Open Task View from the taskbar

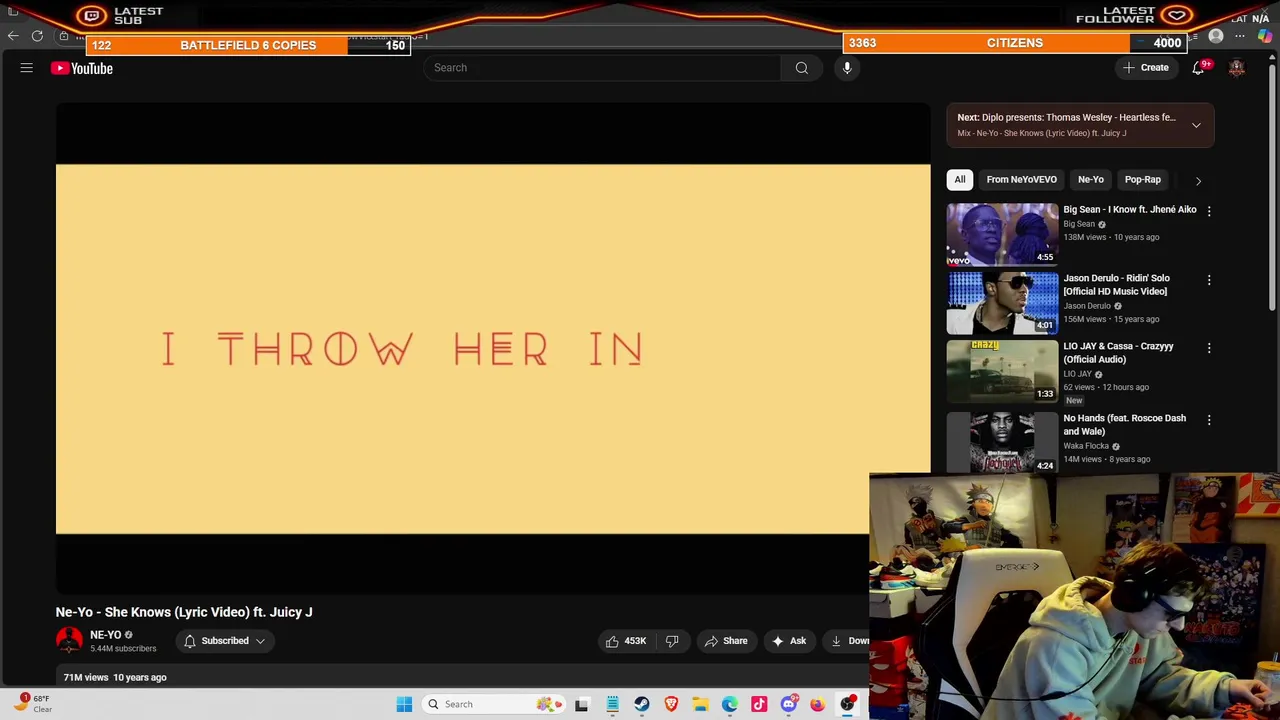tap(582, 704)
